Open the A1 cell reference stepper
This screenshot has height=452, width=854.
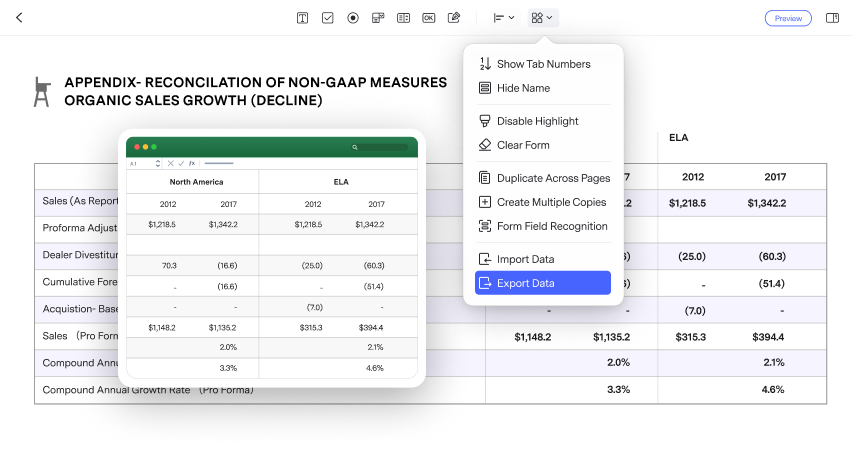tap(157, 163)
